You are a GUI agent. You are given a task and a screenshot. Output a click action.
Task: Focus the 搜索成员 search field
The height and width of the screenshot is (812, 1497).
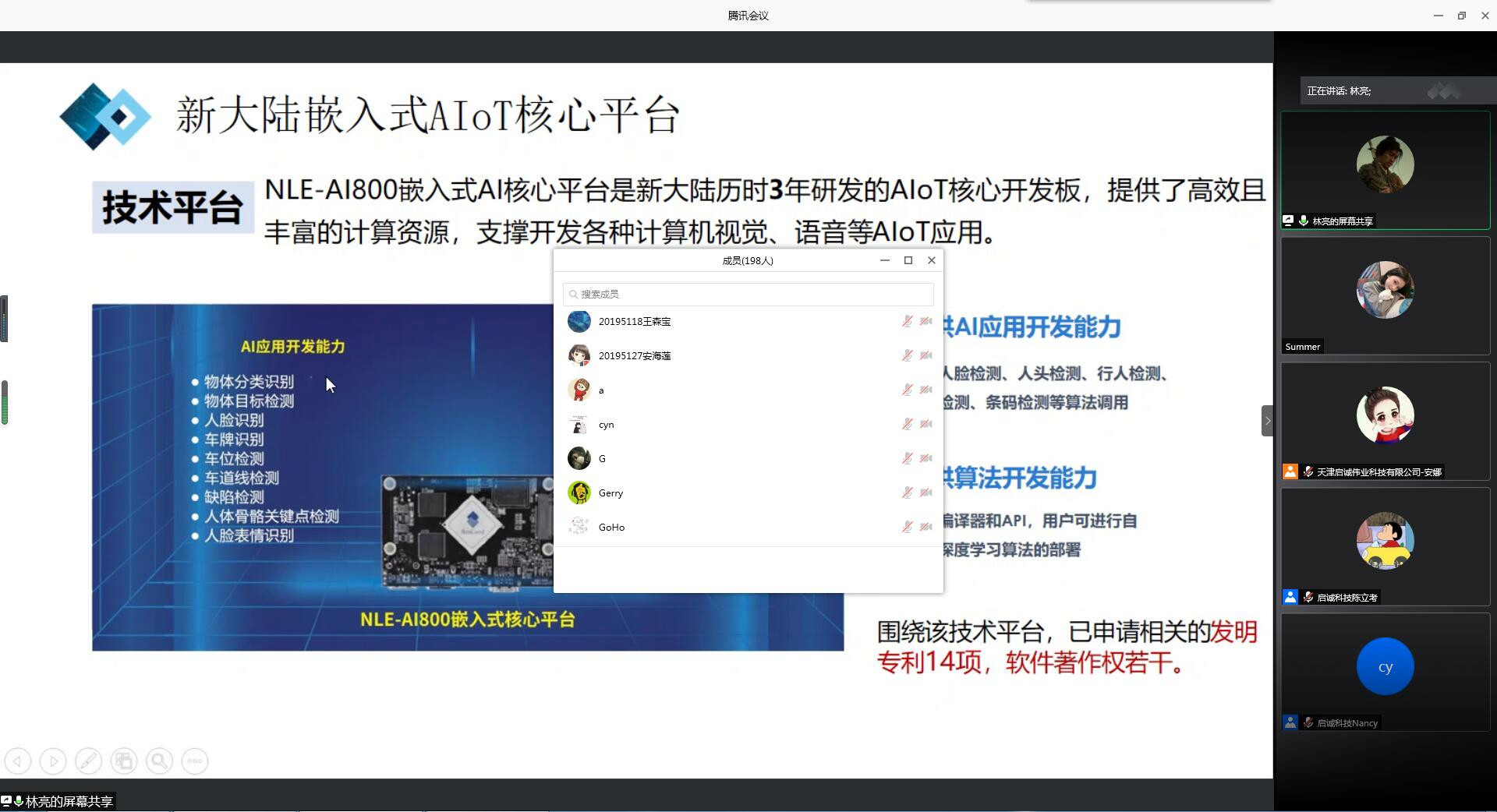[748, 294]
